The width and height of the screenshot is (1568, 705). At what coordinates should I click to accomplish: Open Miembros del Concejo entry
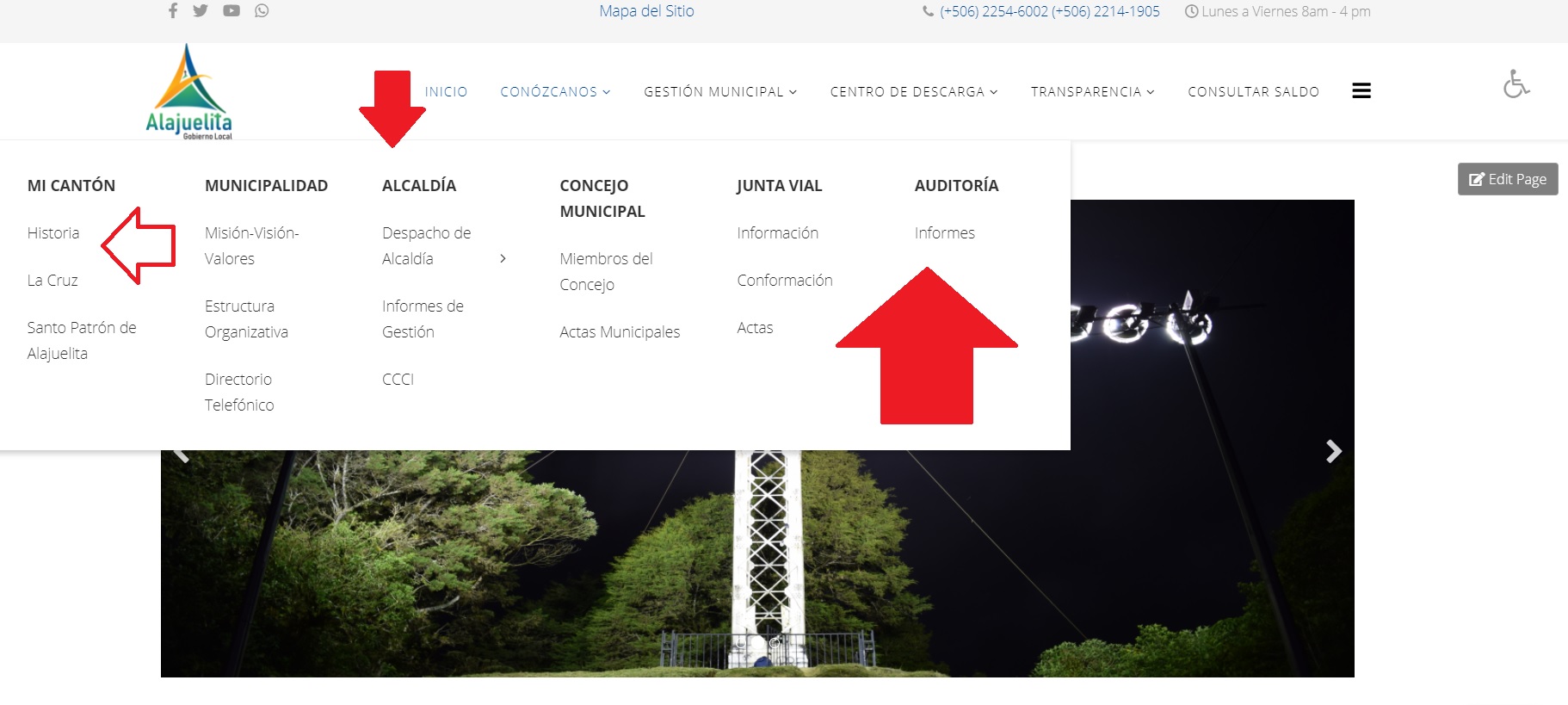(606, 271)
